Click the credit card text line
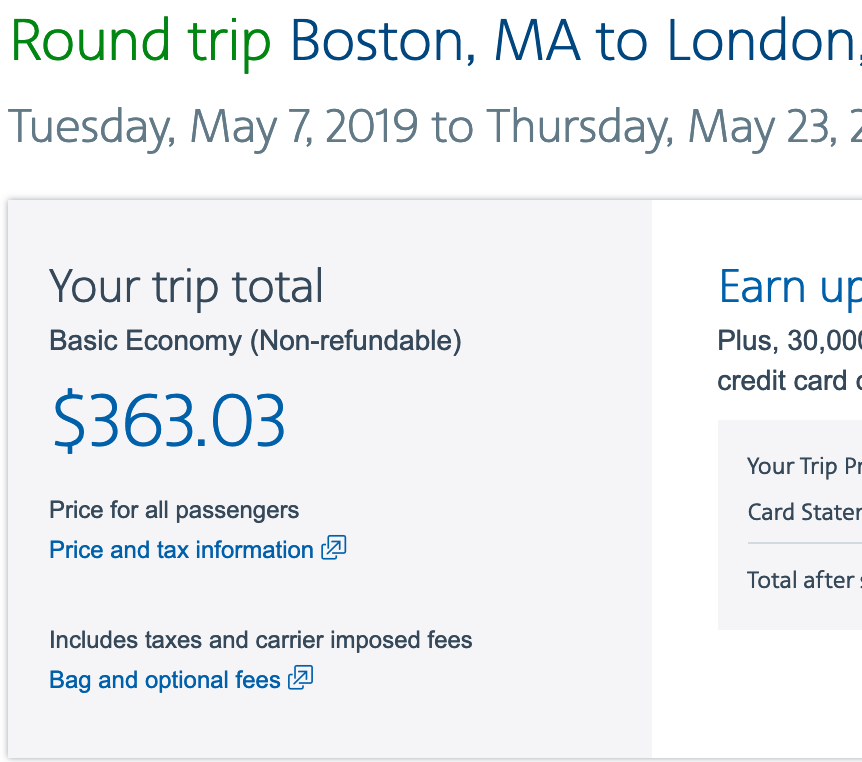 click(789, 381)
